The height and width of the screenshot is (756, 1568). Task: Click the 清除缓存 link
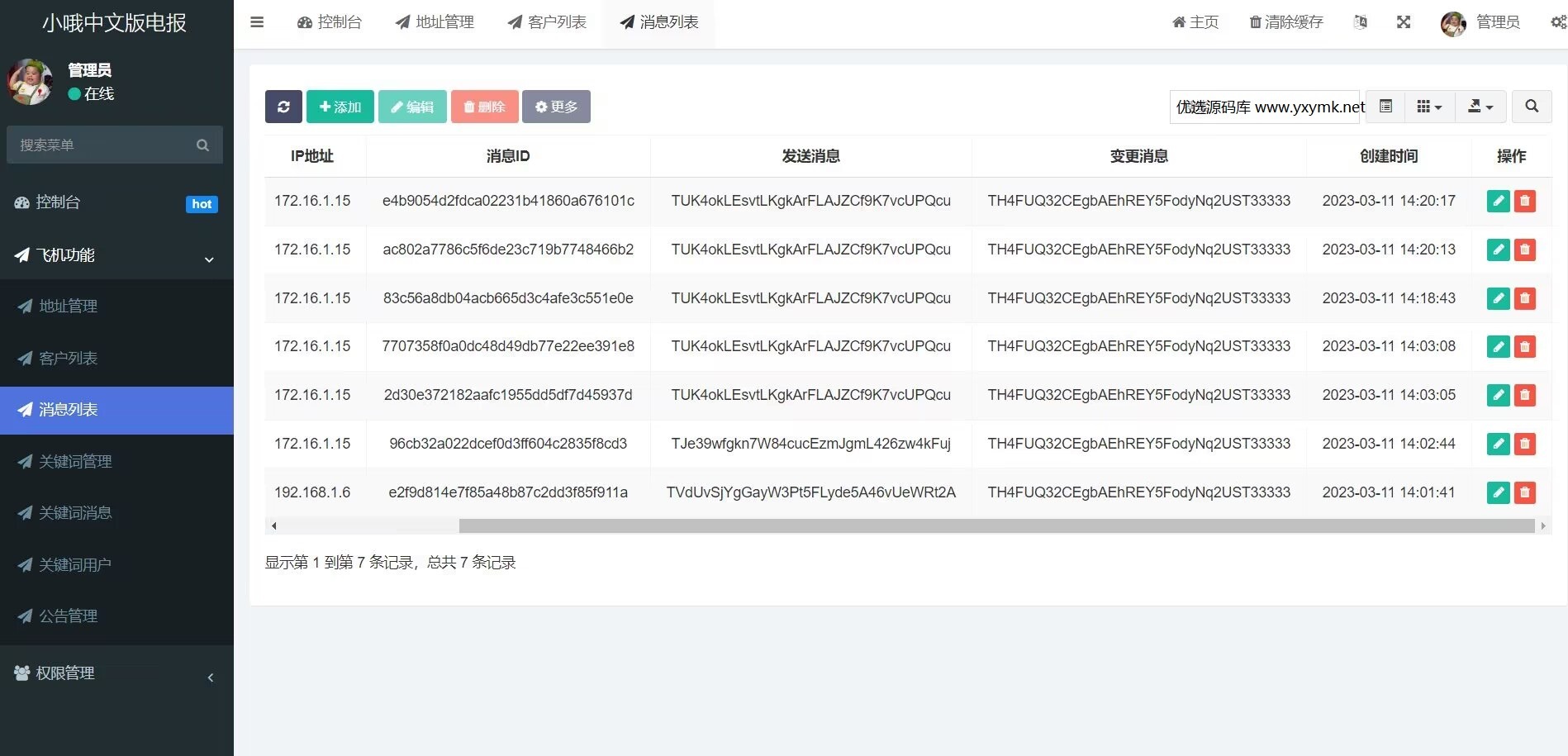1286,22
